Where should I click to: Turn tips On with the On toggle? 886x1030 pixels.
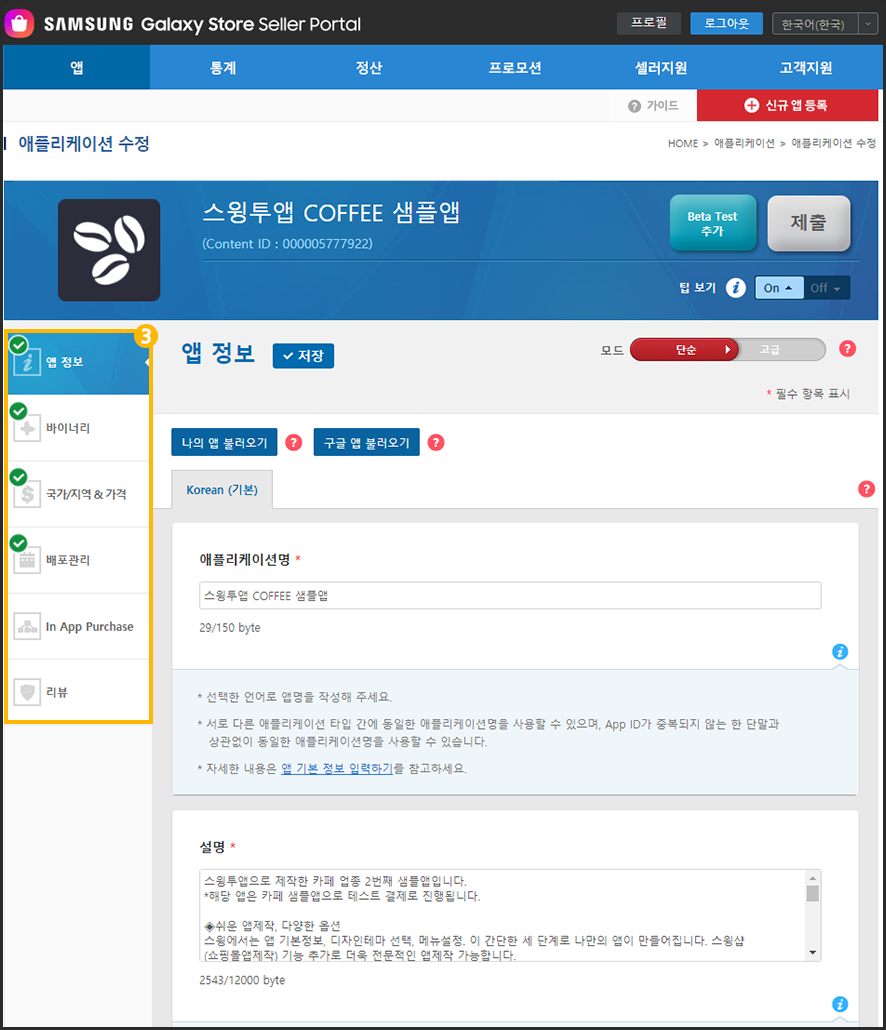tap(780, 288)
